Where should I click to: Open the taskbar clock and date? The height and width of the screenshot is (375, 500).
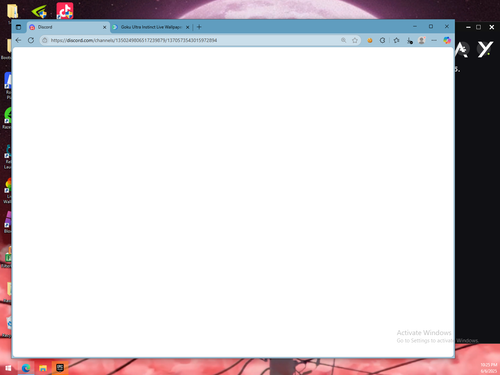click(489, 368)
